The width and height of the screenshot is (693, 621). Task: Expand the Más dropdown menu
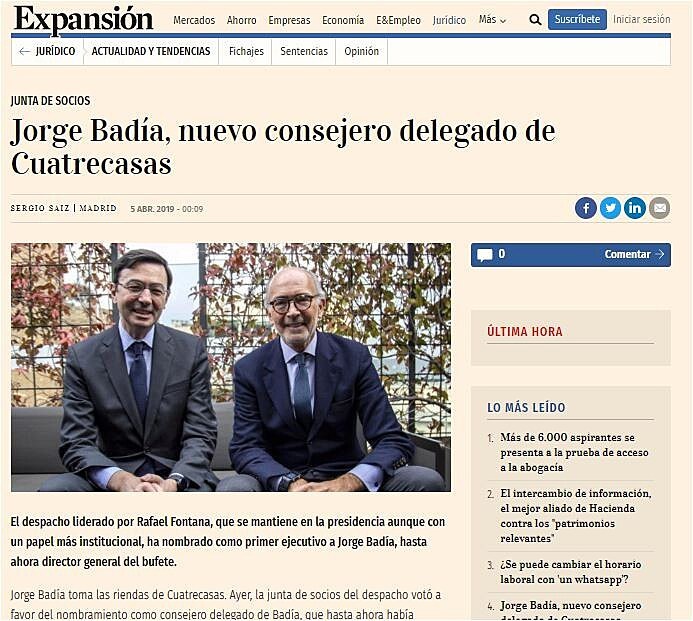[492, 20]
